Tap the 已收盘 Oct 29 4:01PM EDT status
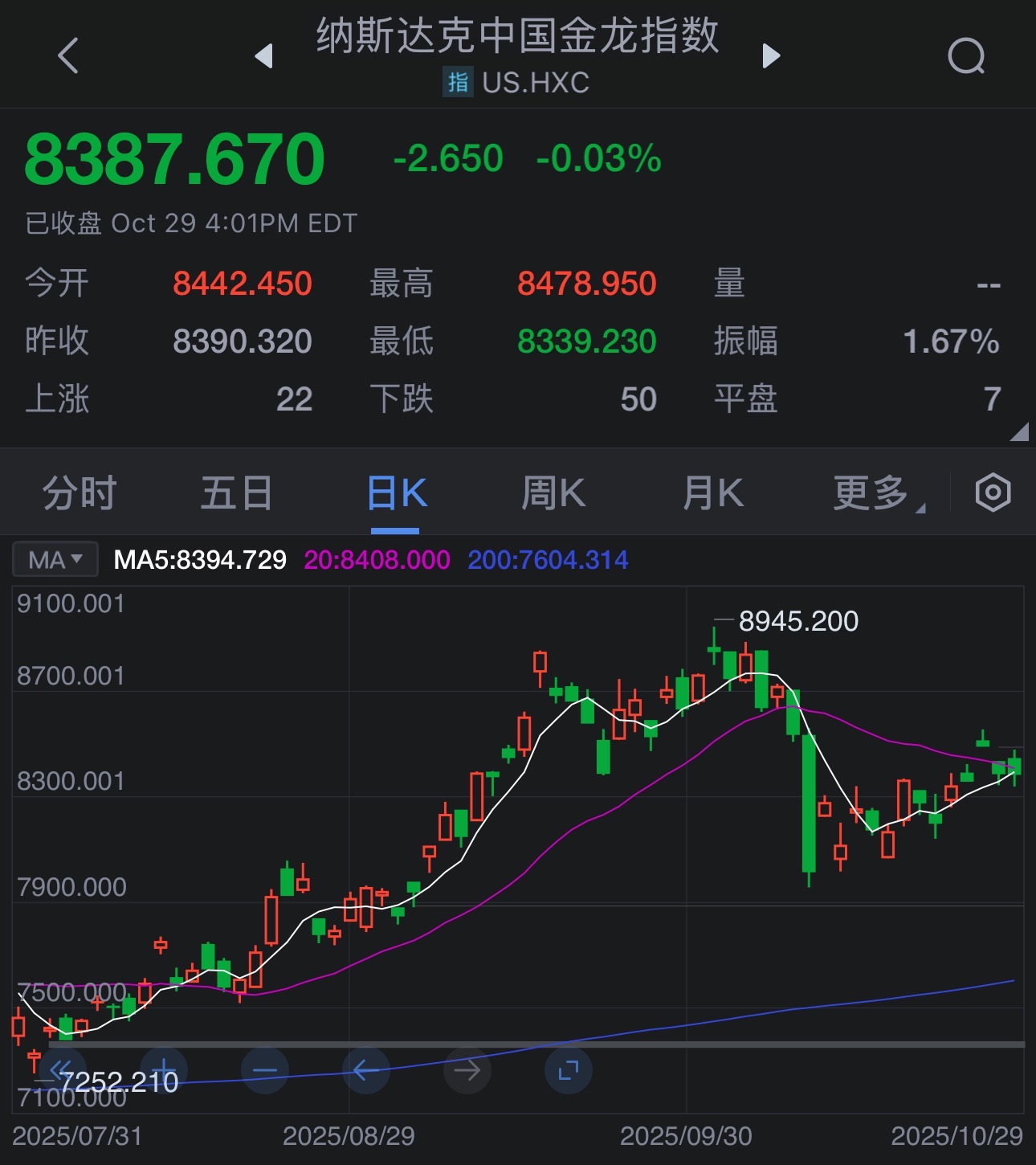This screenshot has width=1036, height=1165. click(x=191, y=223)
